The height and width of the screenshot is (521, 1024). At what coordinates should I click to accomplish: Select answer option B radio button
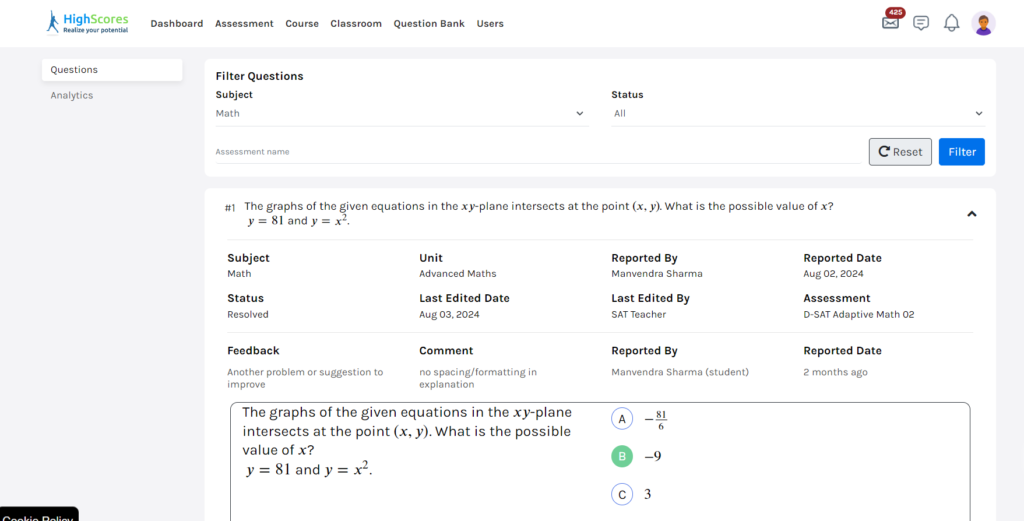[x=622, y=457]
